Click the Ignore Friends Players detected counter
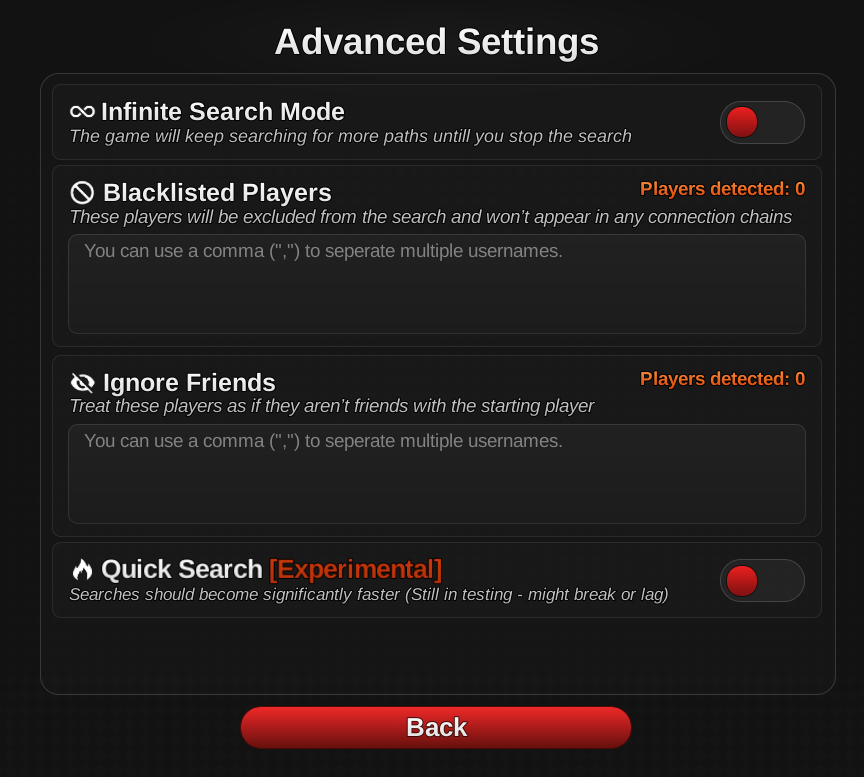 (722, 379)
